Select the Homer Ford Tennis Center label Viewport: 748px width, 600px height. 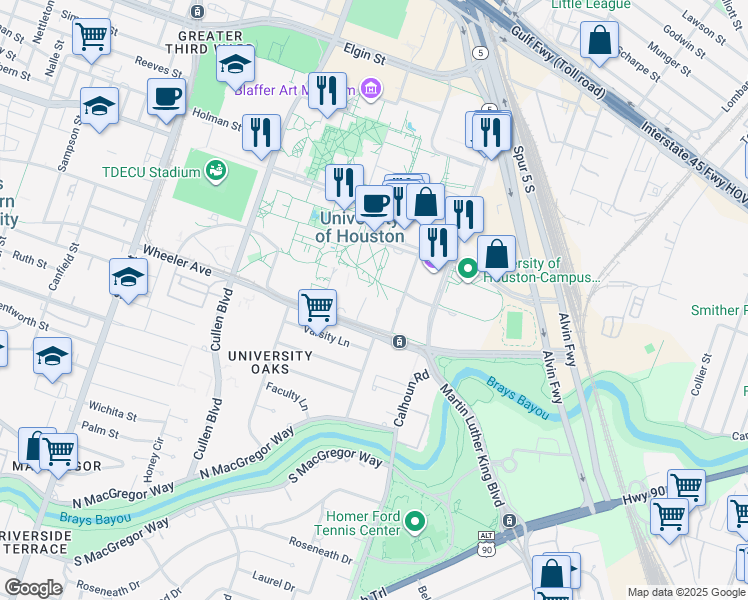(357, 523)
